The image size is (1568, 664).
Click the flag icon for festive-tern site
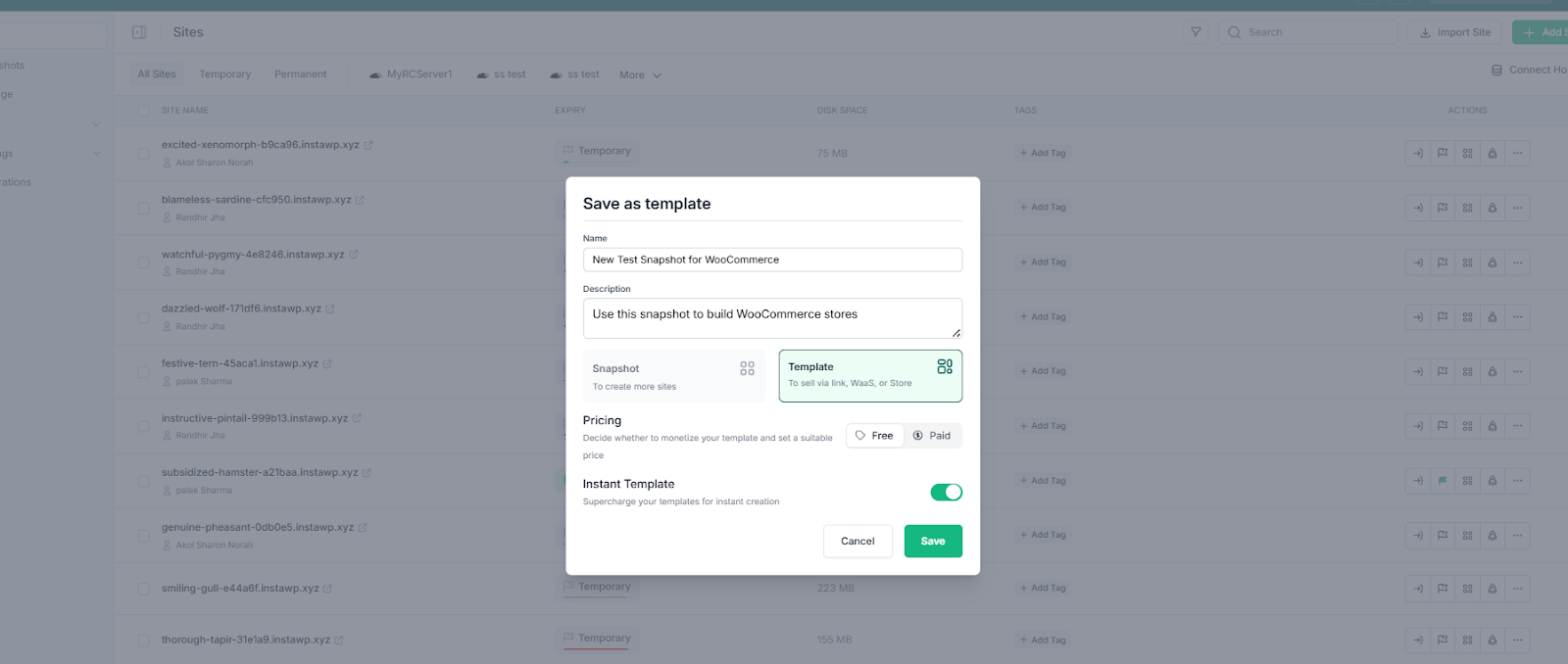coord(1443,371)
